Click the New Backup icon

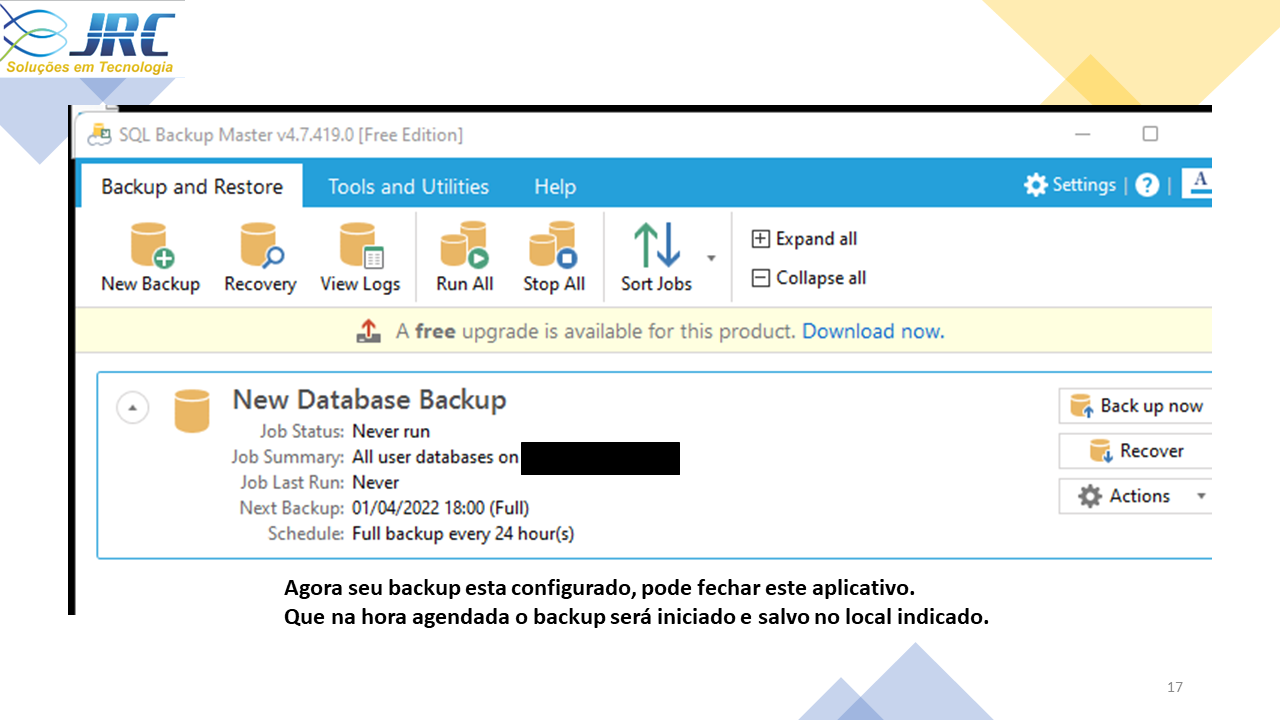pyautogui.click(x=151, y=246)
